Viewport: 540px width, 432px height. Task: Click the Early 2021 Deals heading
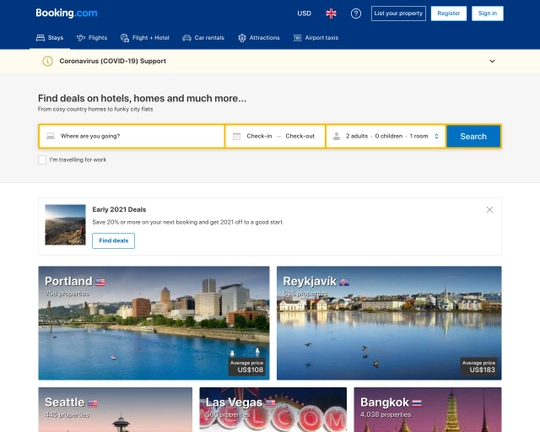pos(119,209)
